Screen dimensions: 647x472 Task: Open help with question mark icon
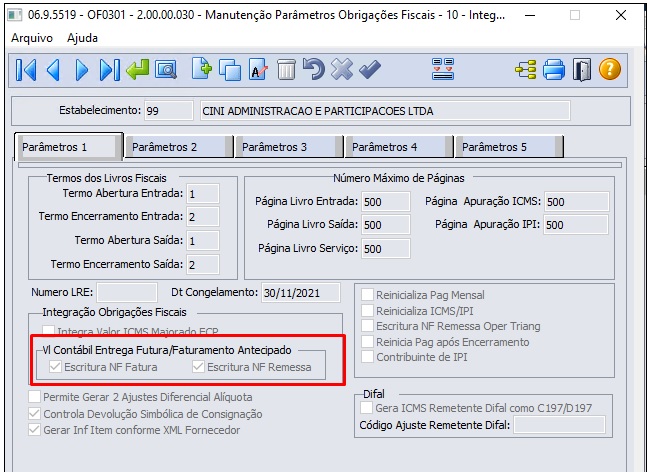[609, 69]
